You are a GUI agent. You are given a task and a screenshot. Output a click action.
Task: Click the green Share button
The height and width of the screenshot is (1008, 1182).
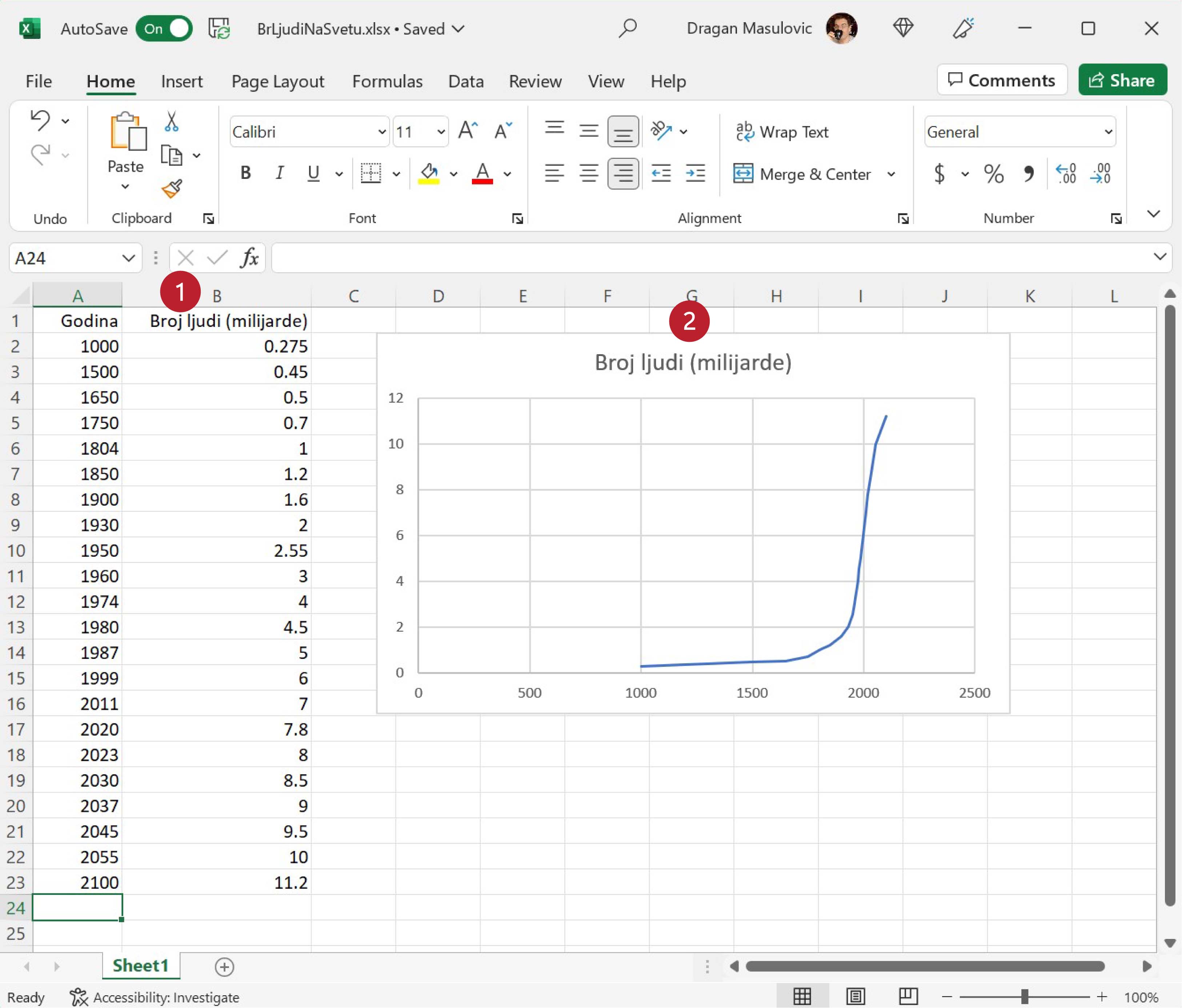tap(1122, 80)
